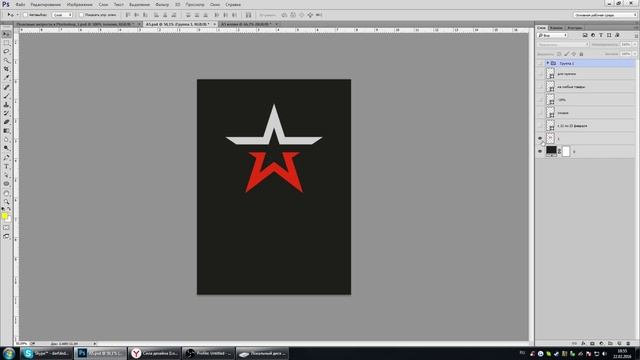Viewport: 640px width, 360px height.
Task: Select the Zoom tool
Action: point(6,202)
